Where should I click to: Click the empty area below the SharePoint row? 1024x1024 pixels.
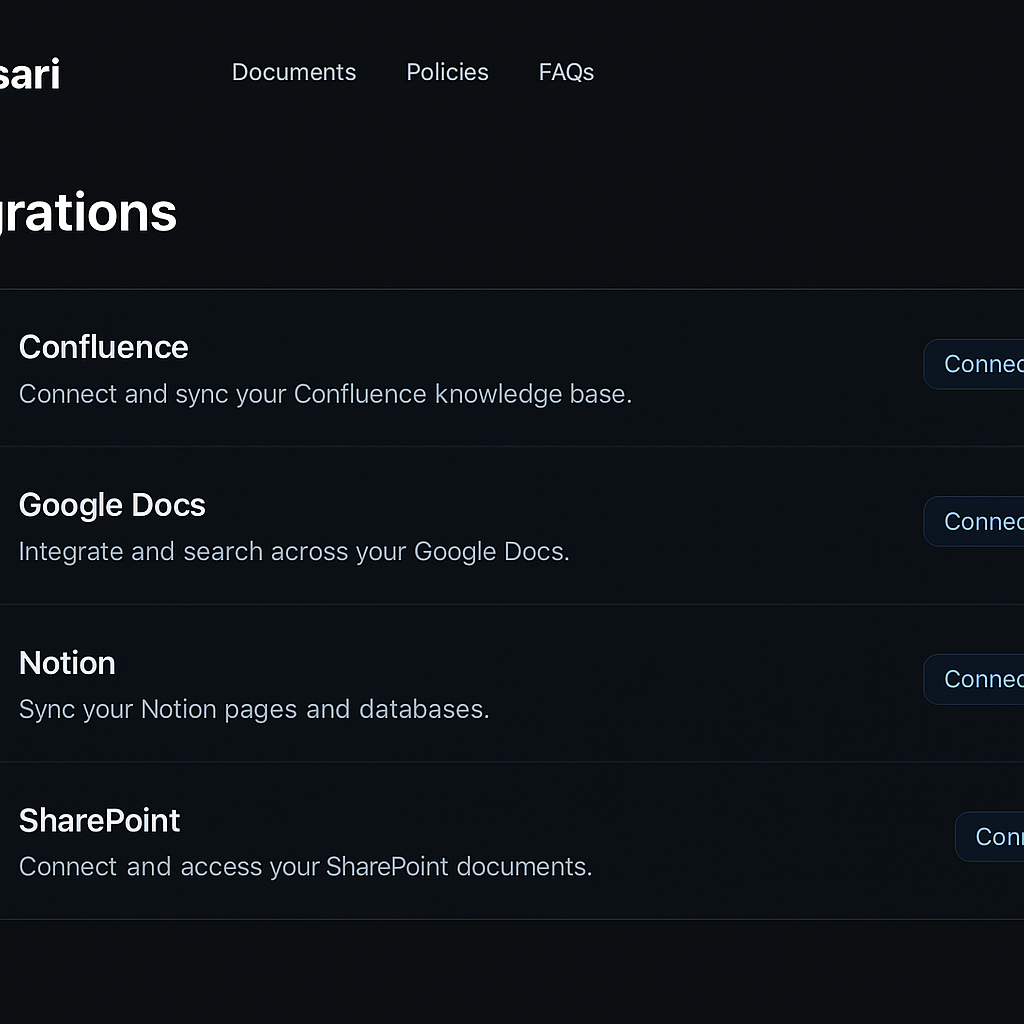(x=500, y=970)
